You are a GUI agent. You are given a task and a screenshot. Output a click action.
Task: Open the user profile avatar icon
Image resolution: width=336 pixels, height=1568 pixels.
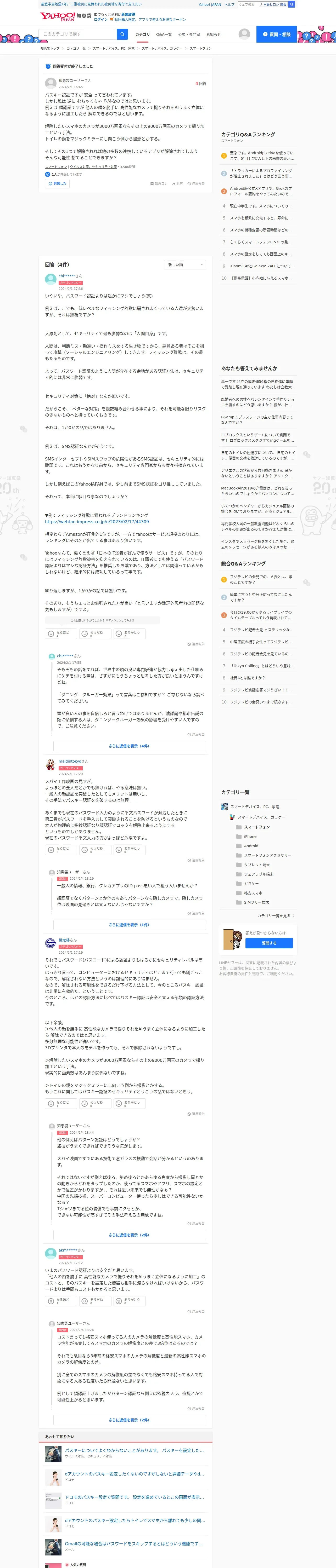[244, 34]
